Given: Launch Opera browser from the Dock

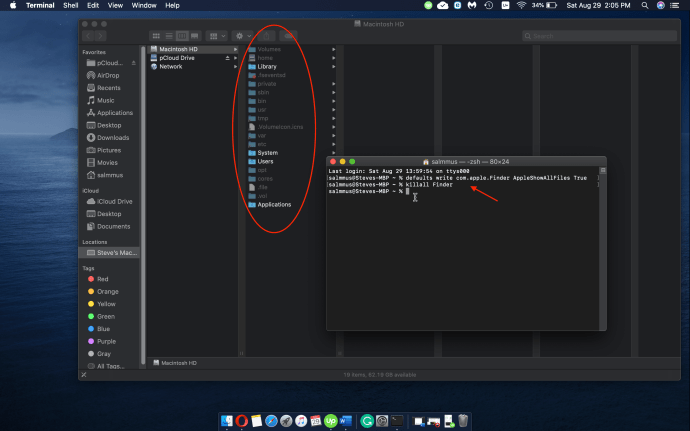Looking at the screenshot, I should (242, 421).
